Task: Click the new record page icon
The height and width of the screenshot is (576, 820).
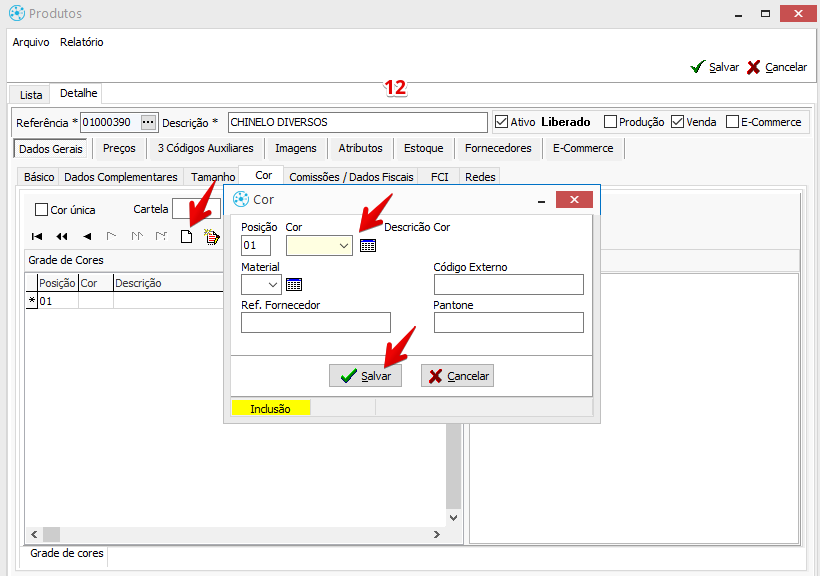Action: [186, 237]
